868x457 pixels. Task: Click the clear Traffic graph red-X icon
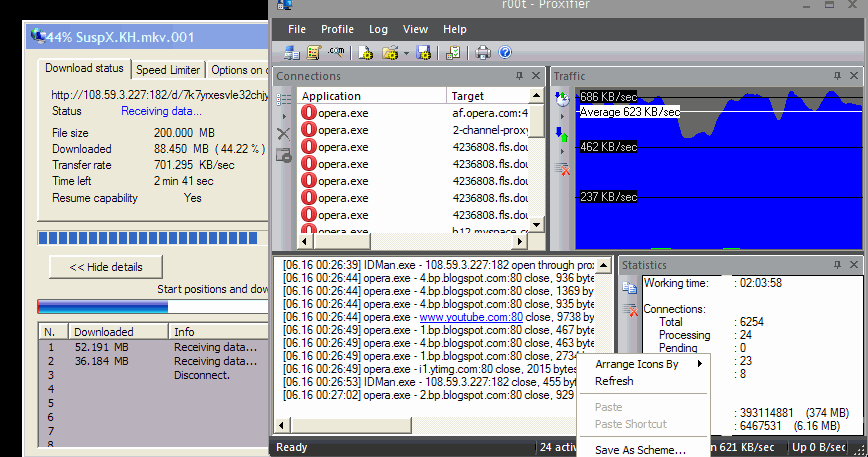(x=562, y=169)
